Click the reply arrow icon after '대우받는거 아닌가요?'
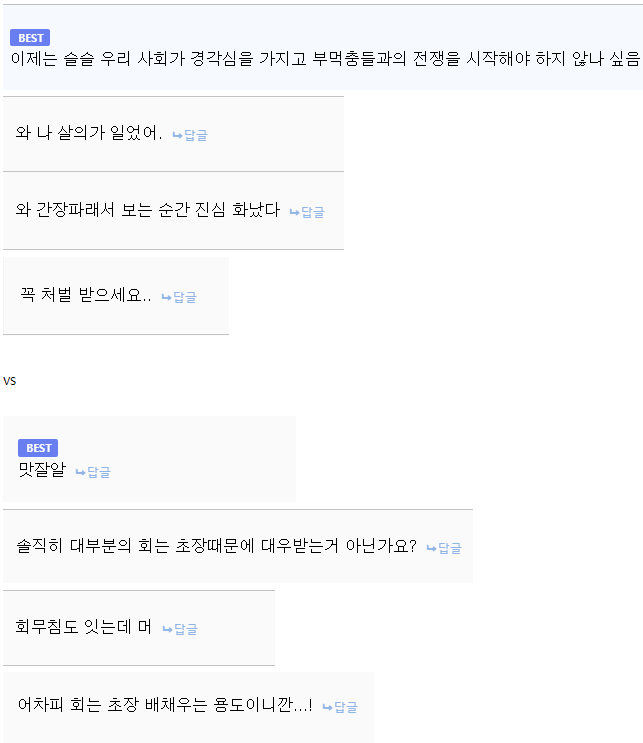Screen dimensions: 643x743 tap(431, 548)
